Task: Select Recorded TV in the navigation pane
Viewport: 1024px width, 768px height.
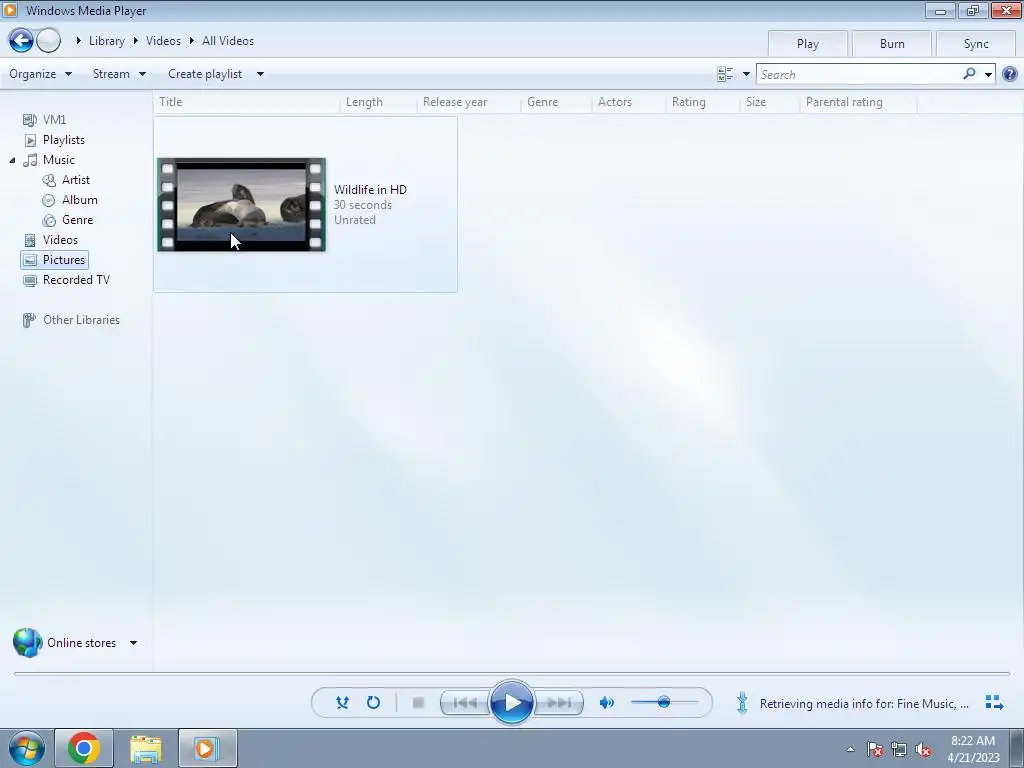Action: pyautogui.click(x=76, y=280)
